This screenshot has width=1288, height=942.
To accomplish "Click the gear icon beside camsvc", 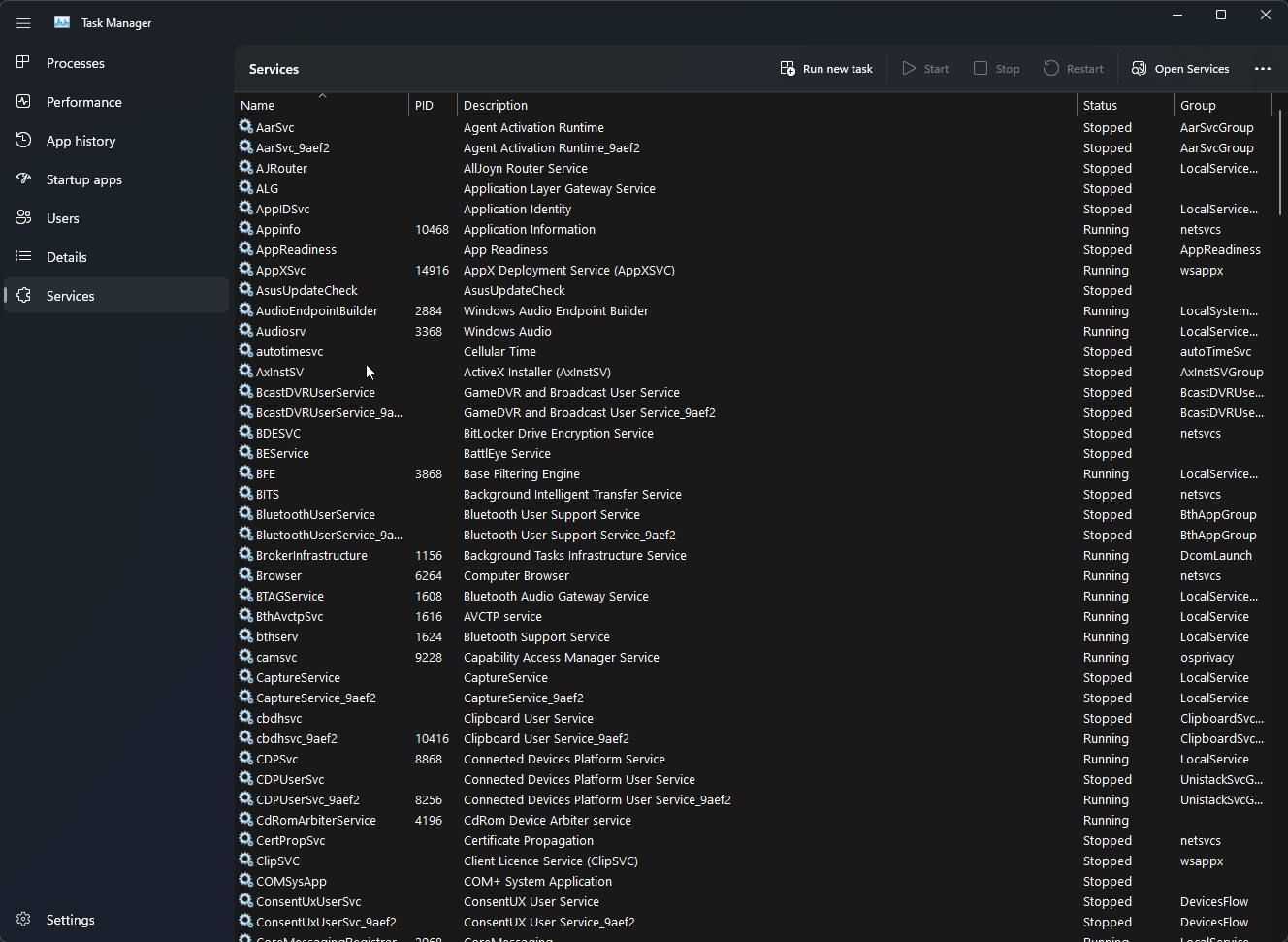I will point(246,656).
